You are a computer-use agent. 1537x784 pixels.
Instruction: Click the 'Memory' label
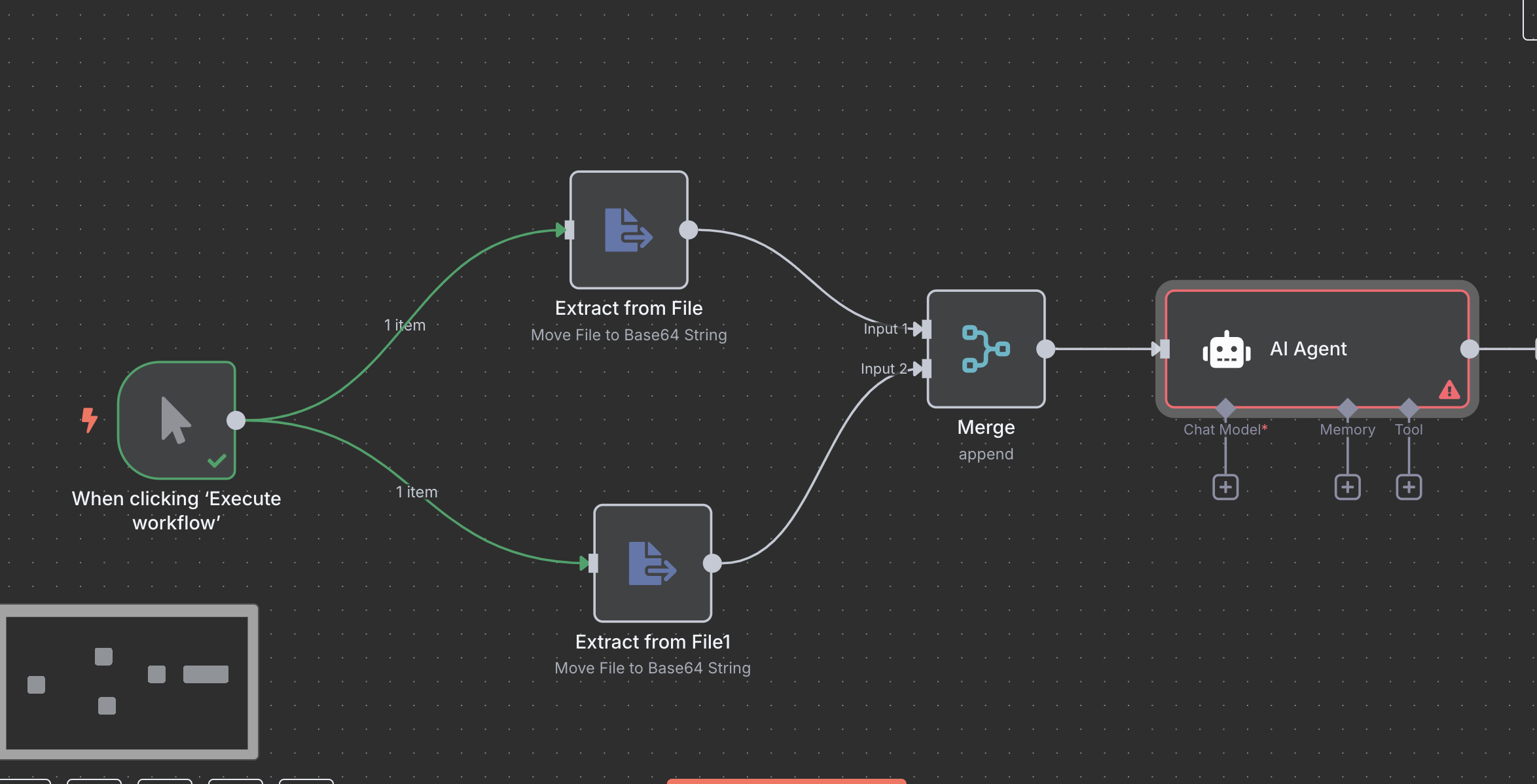[x=1347, y=430]
